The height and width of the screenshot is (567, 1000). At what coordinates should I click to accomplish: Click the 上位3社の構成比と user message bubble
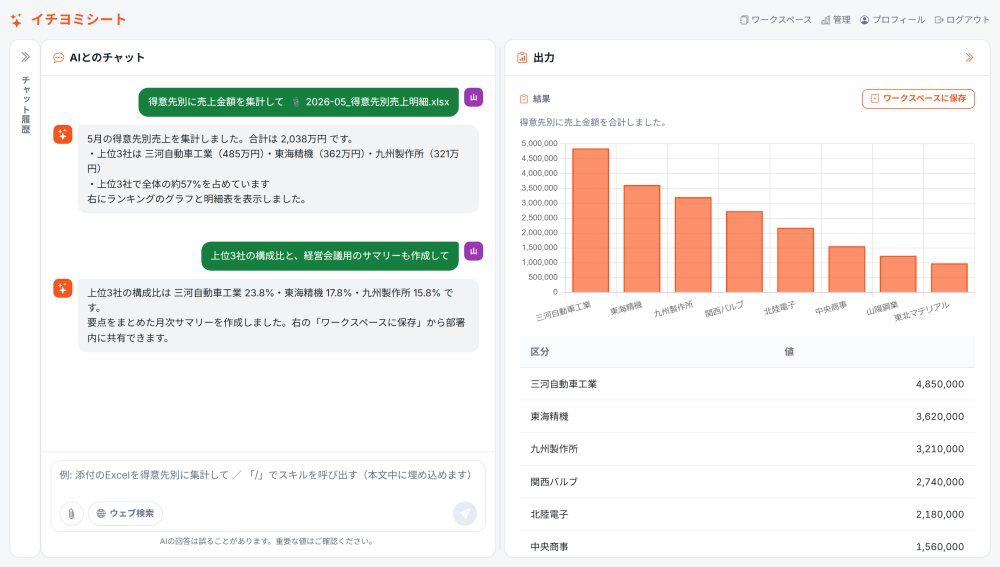click(x=330, y=256)
